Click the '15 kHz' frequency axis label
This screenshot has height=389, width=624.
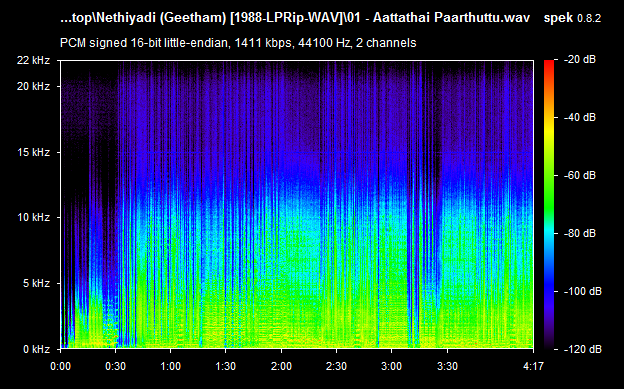click(33, 152)
